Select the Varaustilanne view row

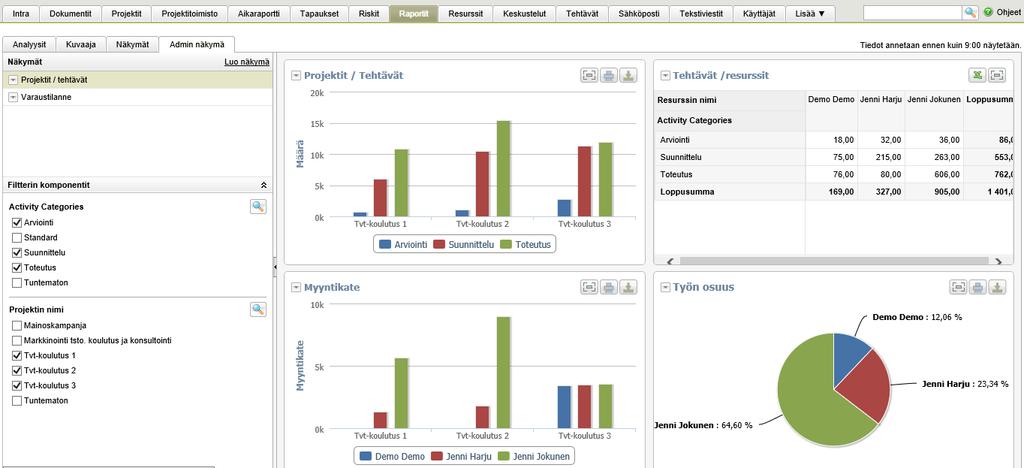click(x=138, y=97)
